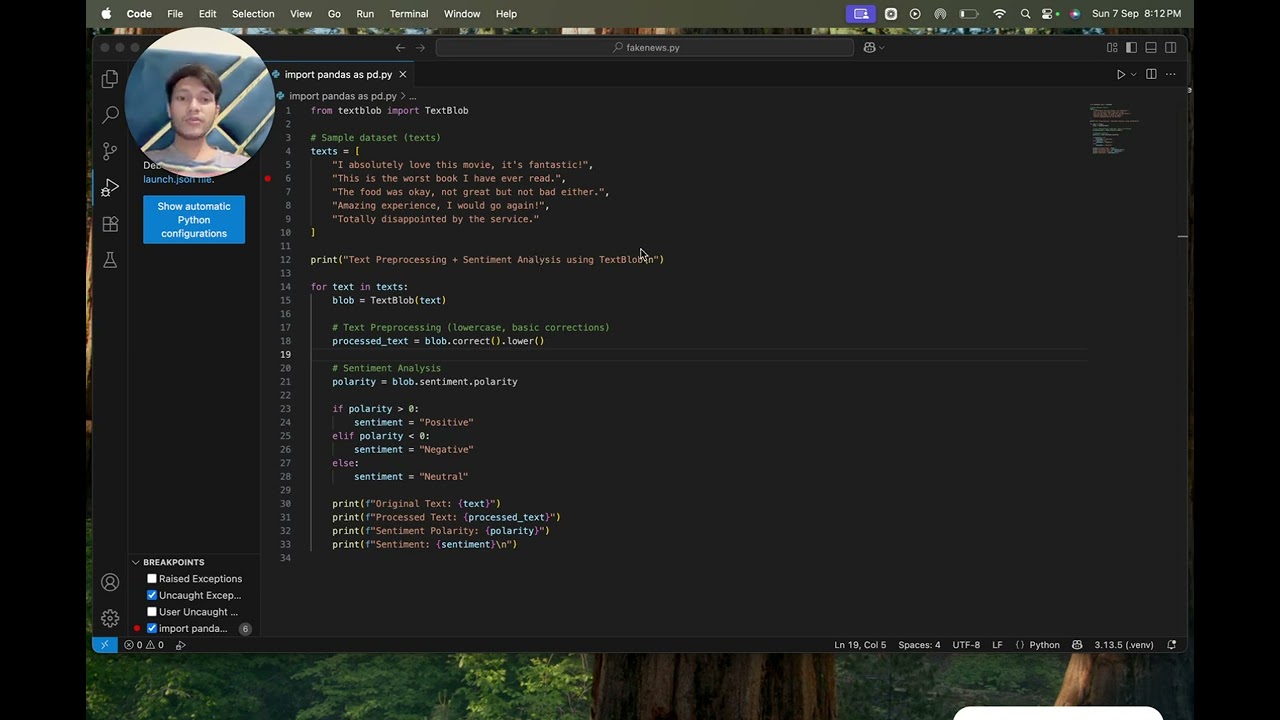Open Copilot chat icon in title bar
Screen dimensions: 1280x720
click(869, 47)
